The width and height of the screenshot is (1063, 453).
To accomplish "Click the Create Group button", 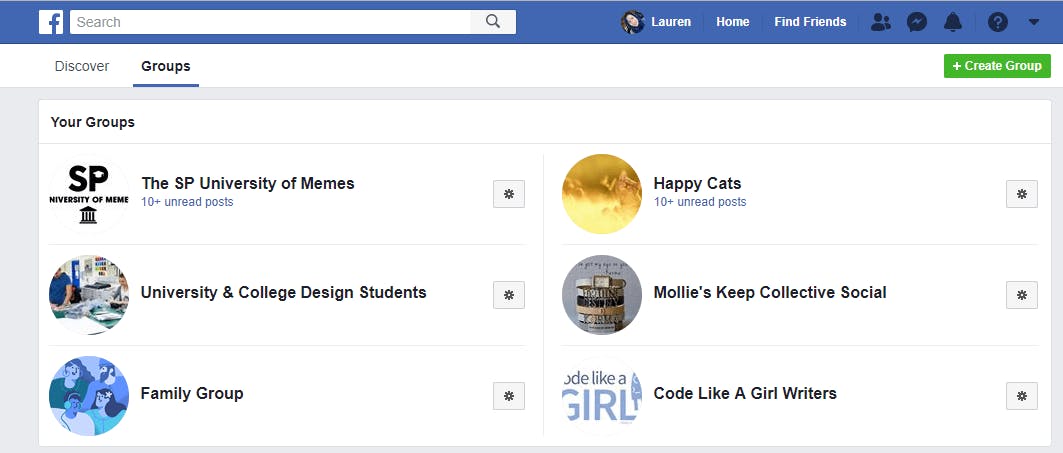I will point(997,66).
